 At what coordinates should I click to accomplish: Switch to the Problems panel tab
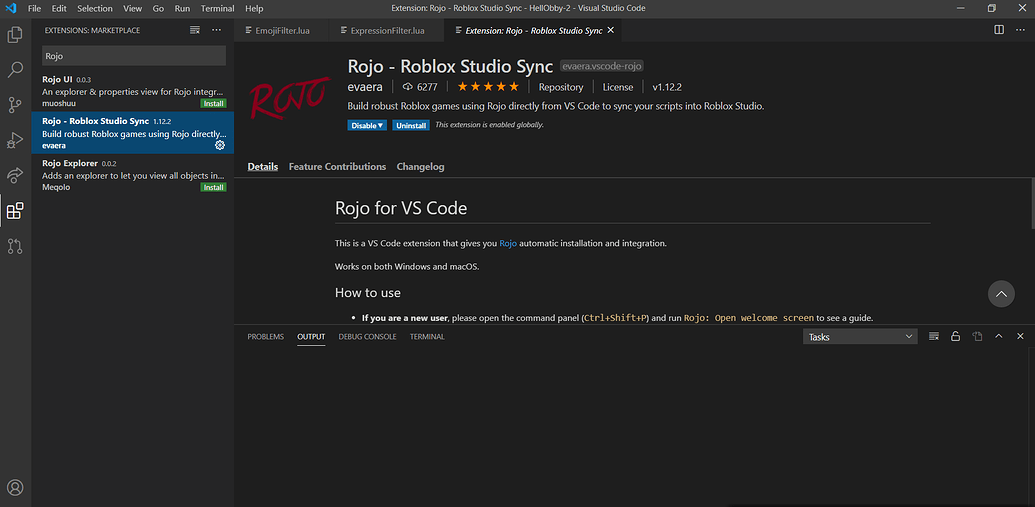(x=265, y=337)
